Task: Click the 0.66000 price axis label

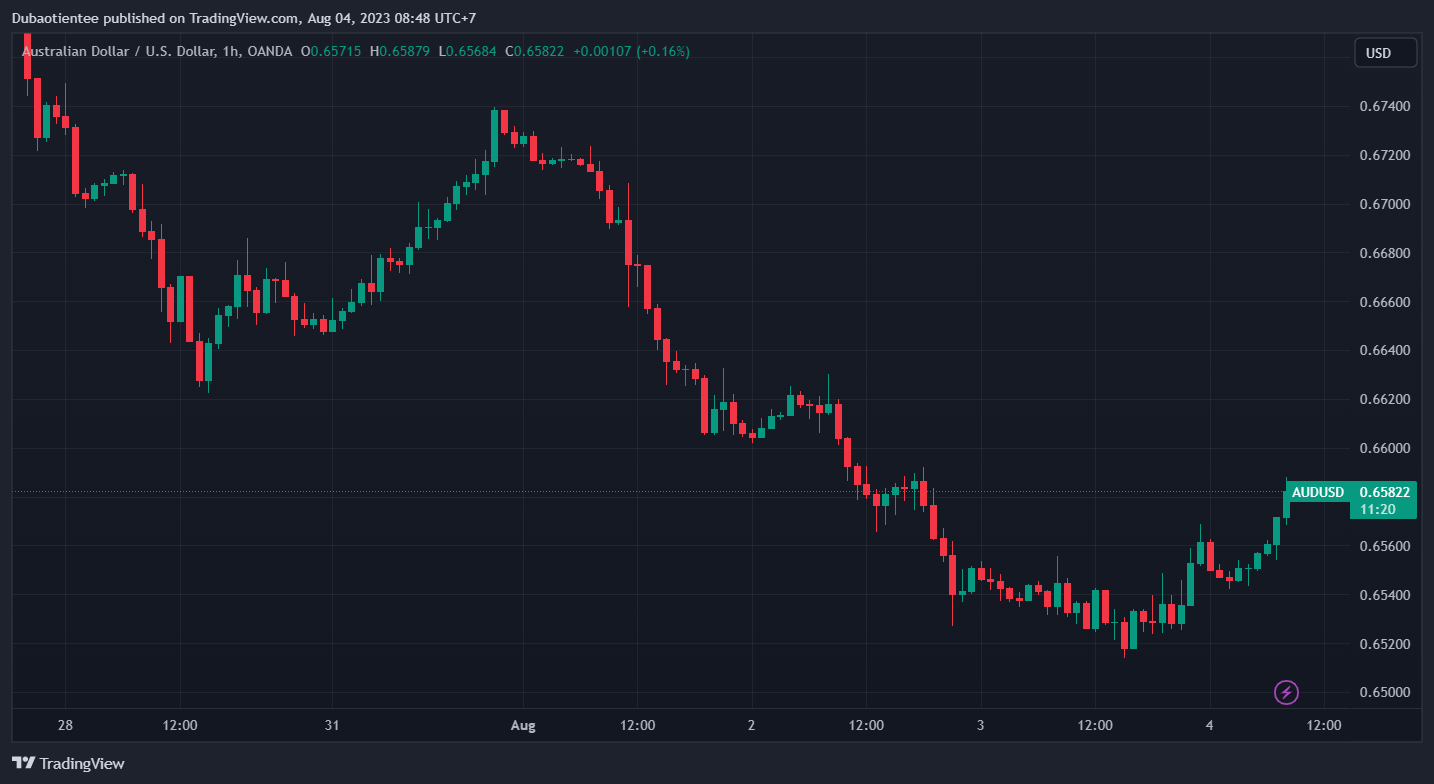Action: pos(1384,448)
